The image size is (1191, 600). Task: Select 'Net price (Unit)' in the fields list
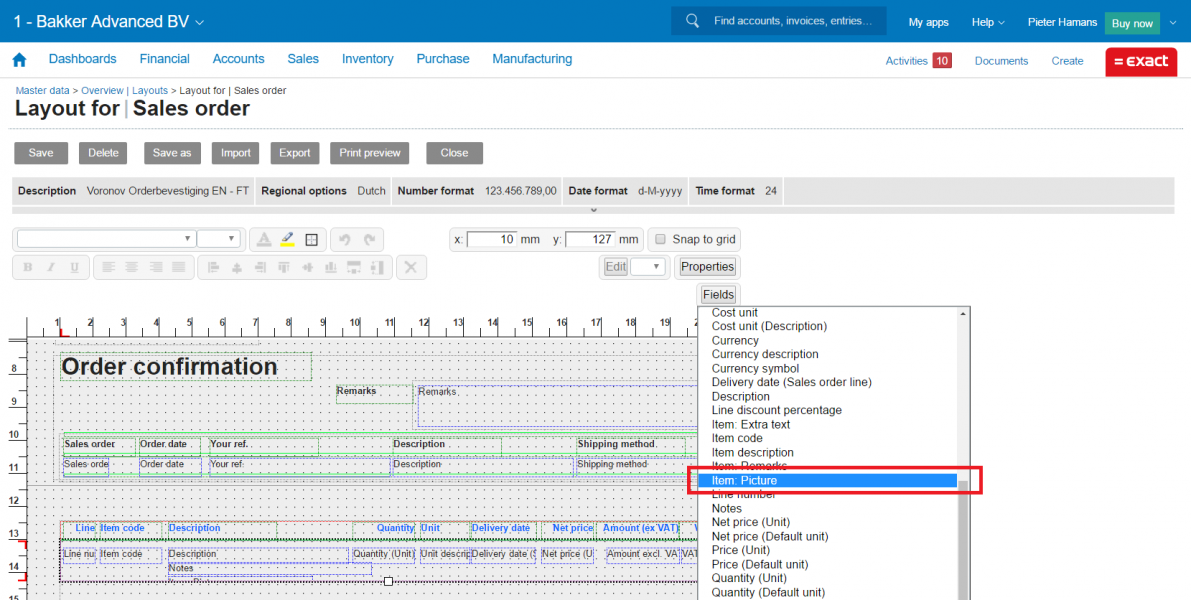(x=750, y=522)
